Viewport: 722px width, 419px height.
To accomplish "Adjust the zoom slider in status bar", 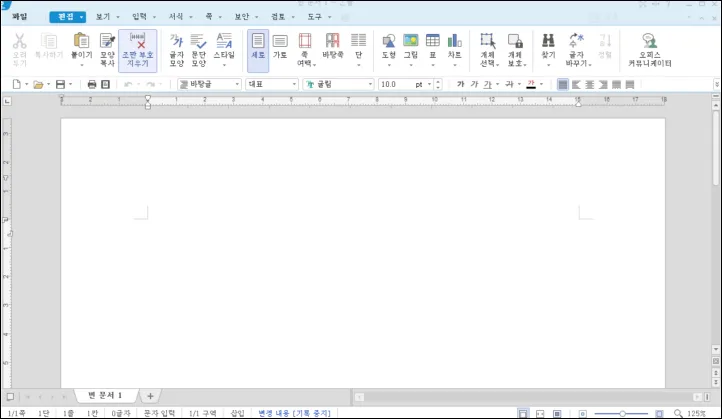I will pos(622,413).
